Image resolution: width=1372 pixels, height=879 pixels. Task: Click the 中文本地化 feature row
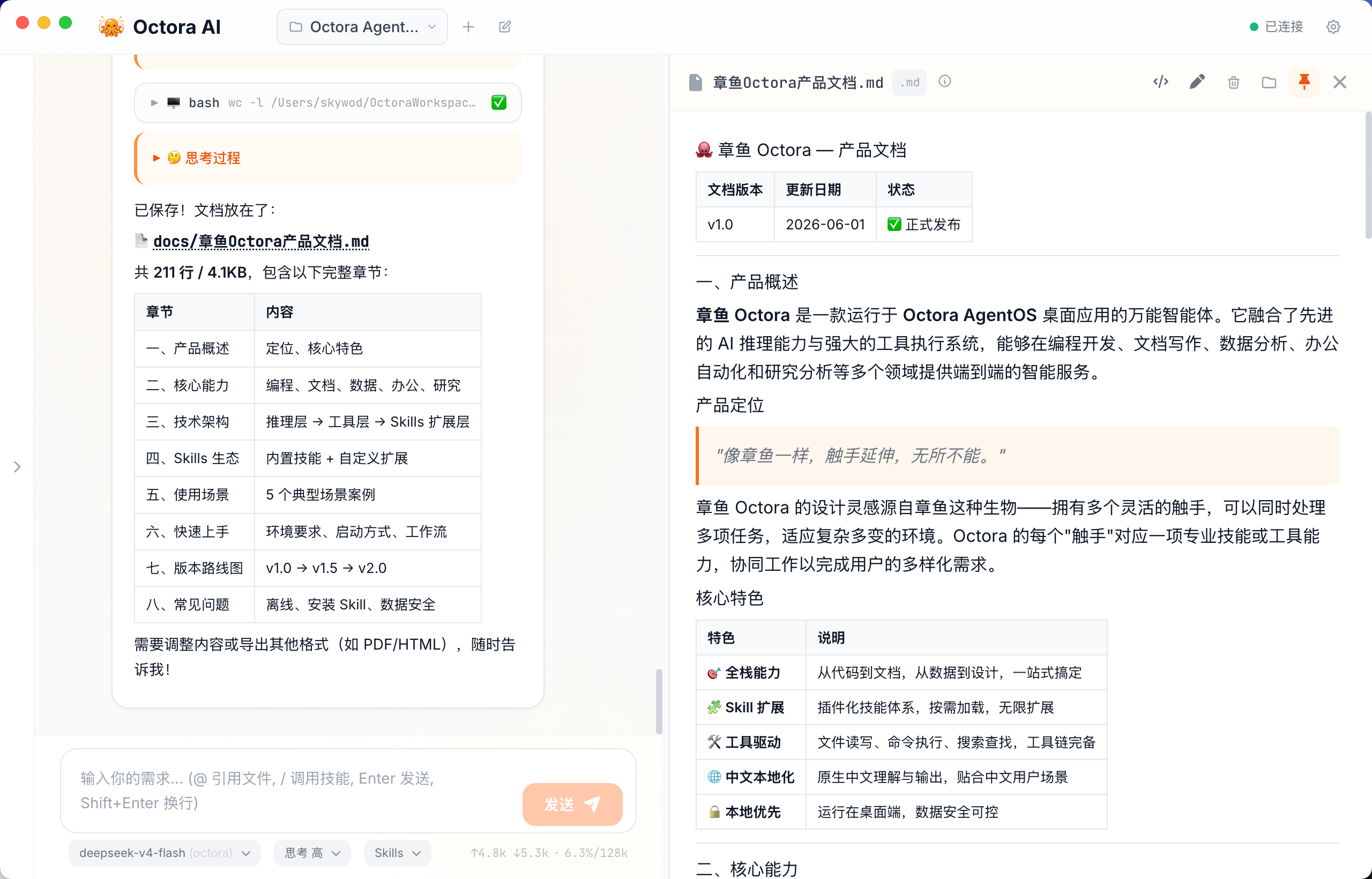902,777
